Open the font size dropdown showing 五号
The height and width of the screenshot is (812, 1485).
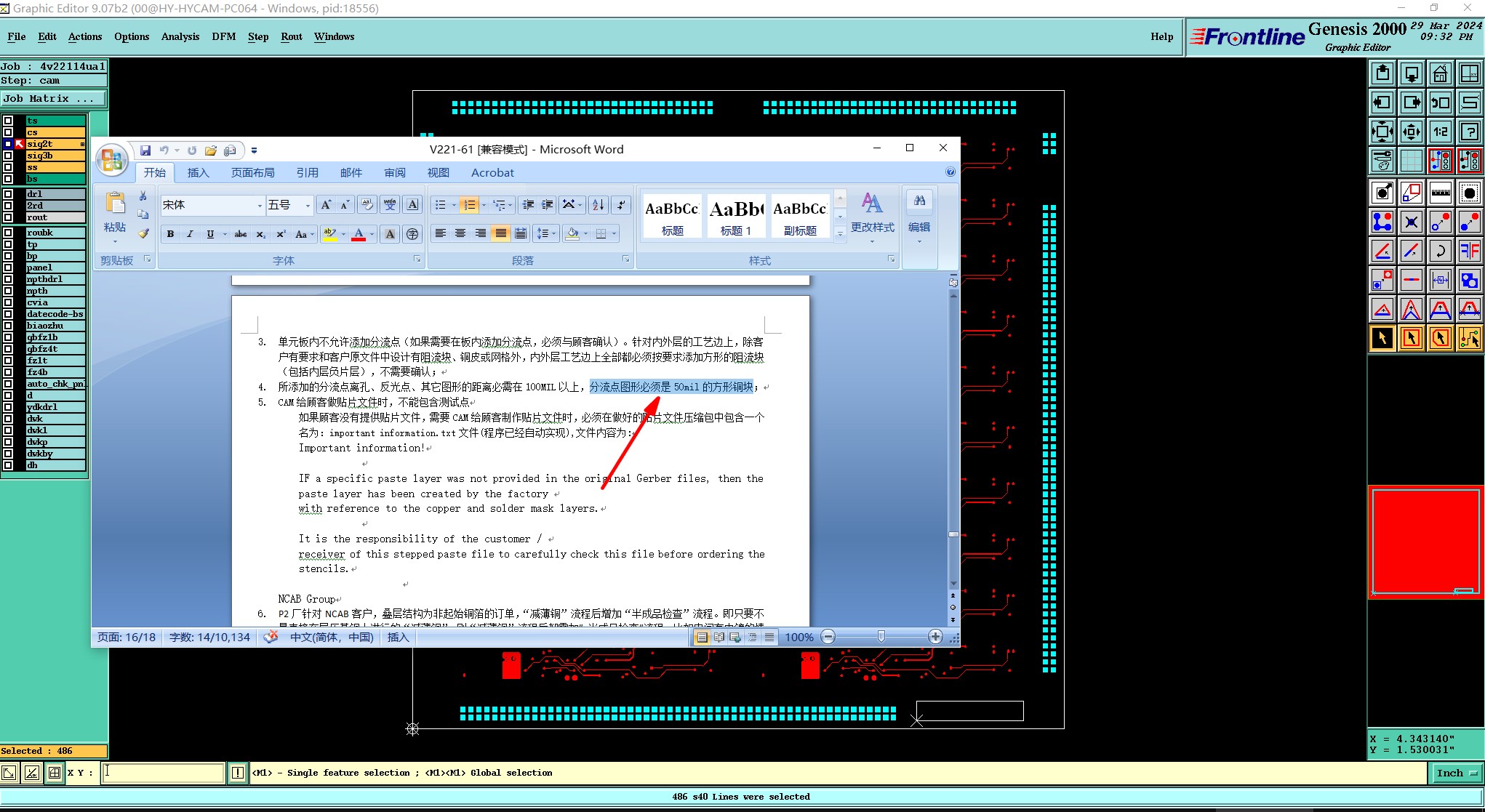tap(308, 205)
